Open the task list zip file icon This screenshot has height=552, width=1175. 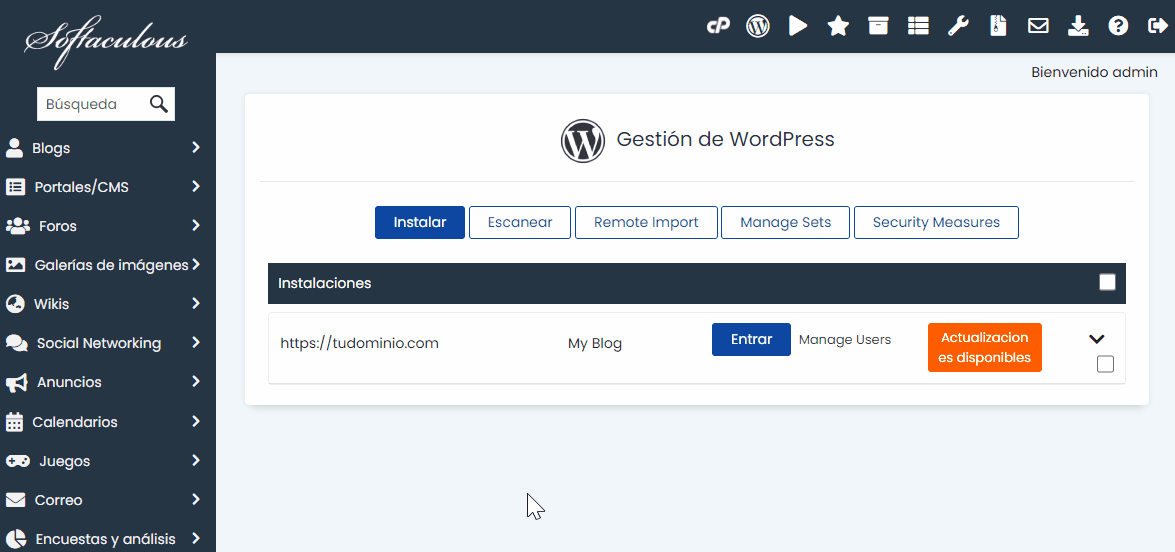click(x=998, y=26)
